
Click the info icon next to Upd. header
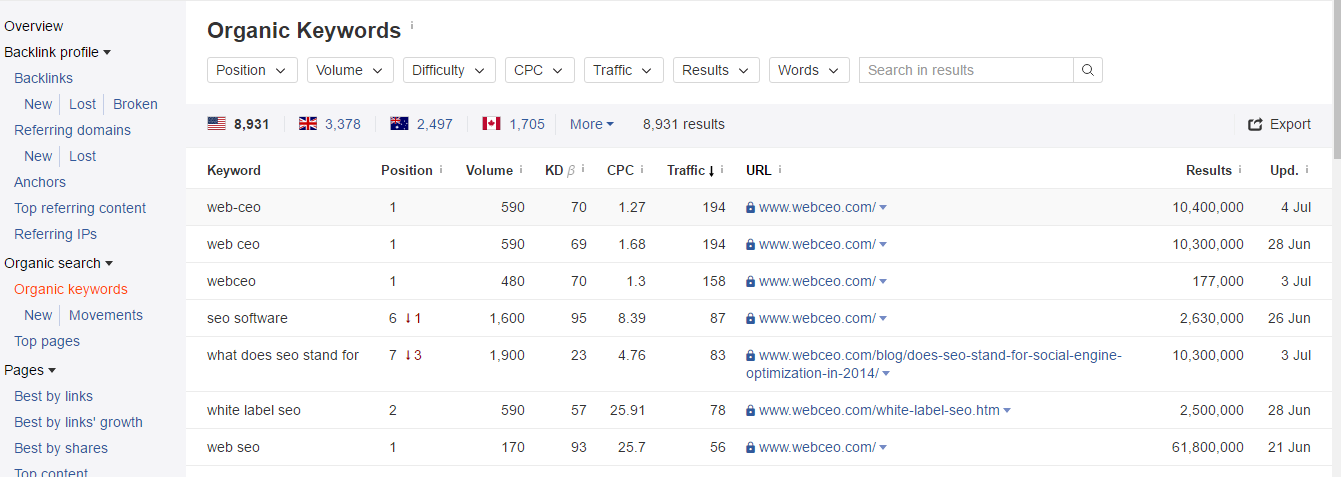(x=1307, y=169)
